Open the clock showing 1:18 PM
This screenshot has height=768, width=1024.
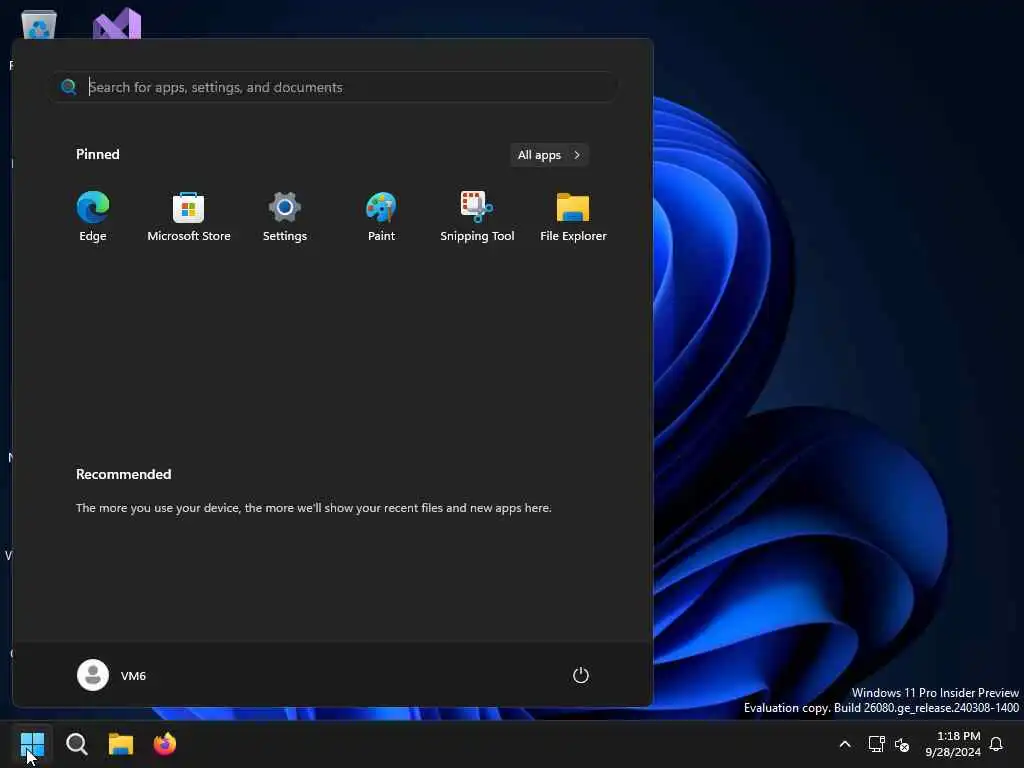click(x=952, y=744)
